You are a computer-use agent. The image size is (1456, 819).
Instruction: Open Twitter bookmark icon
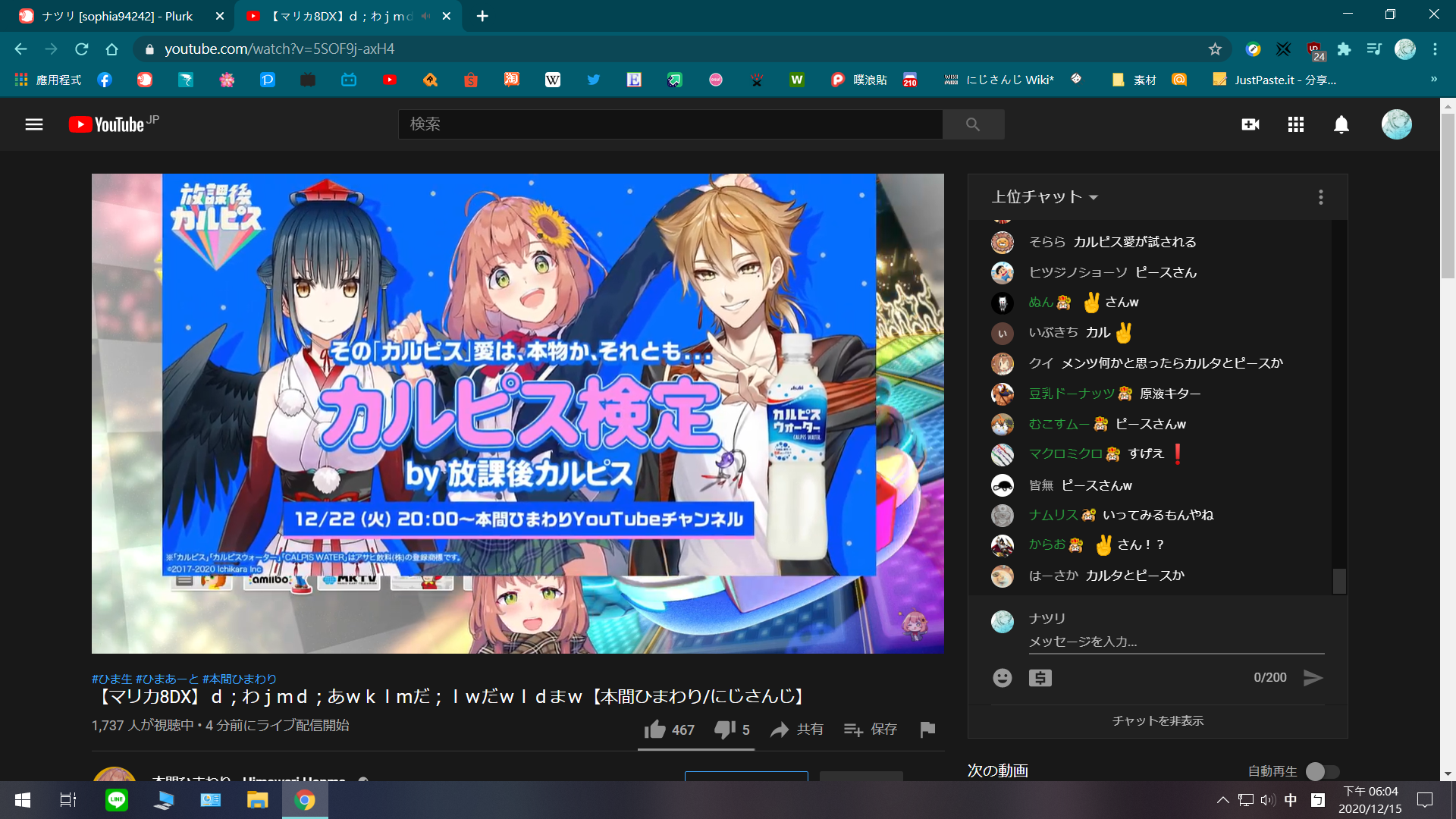[593, 80]
